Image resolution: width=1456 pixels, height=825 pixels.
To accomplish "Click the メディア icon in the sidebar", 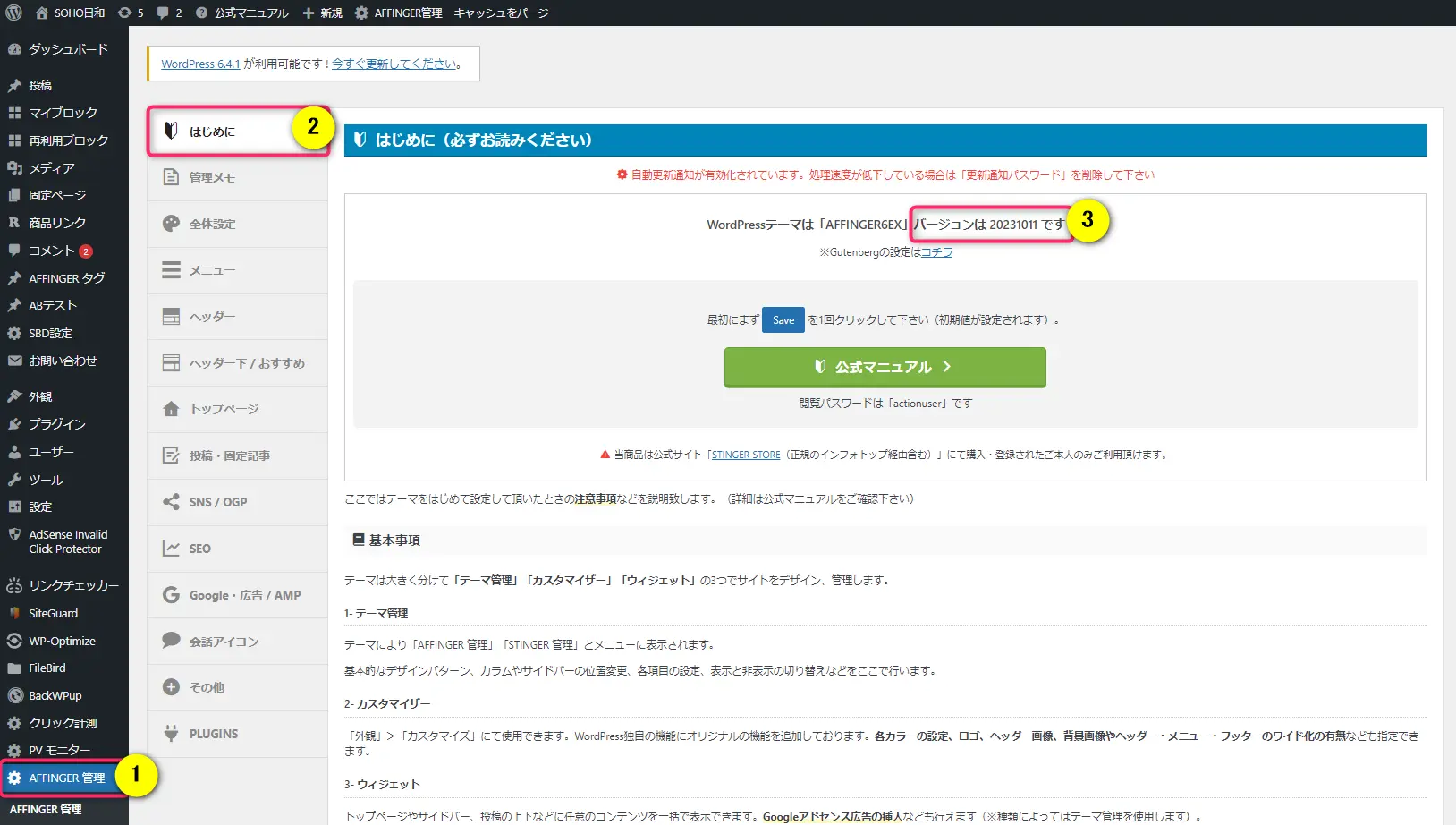I will pyautogui.click(x=15, y=167).
